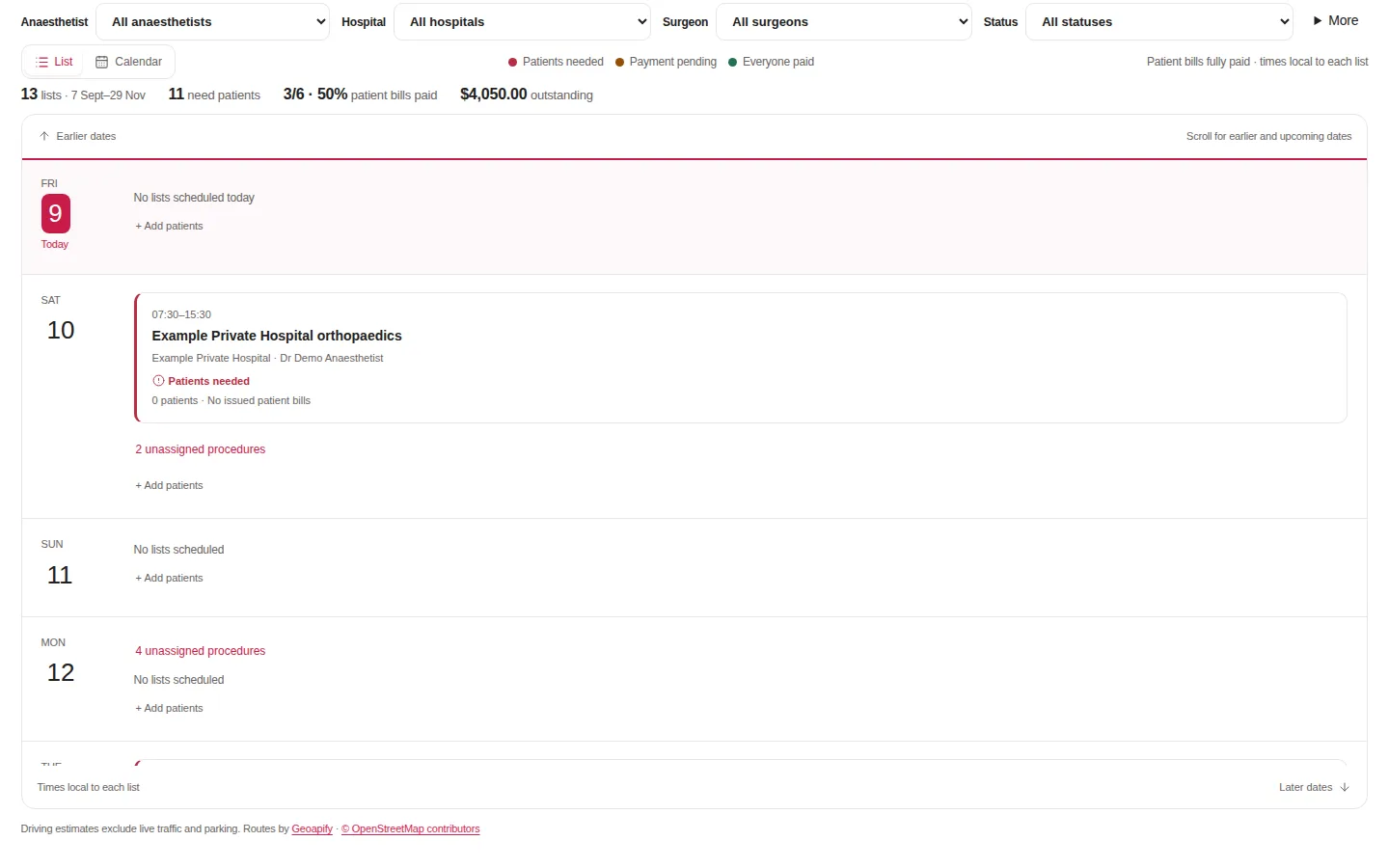The image size is (1389, 868).
Task: Click 'Times local to each list' footer note
Action: point(89,787)
